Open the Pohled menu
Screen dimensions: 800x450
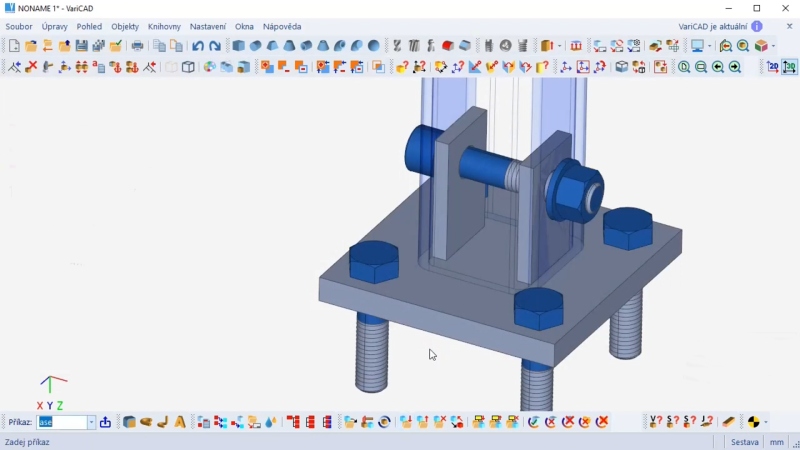click(x=89, y=27)
